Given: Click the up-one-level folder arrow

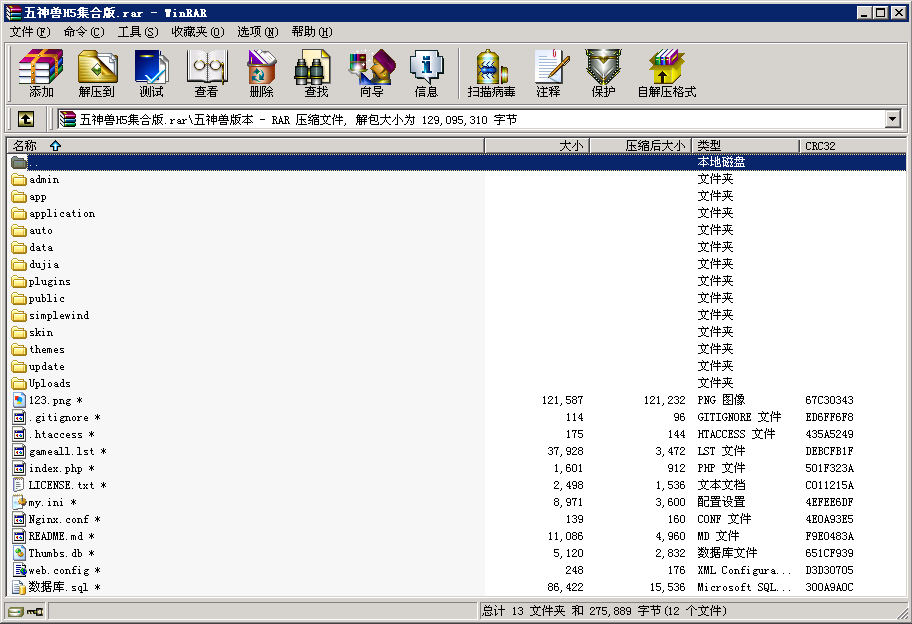Looking at the screenshot, I should tap(24, 118).
